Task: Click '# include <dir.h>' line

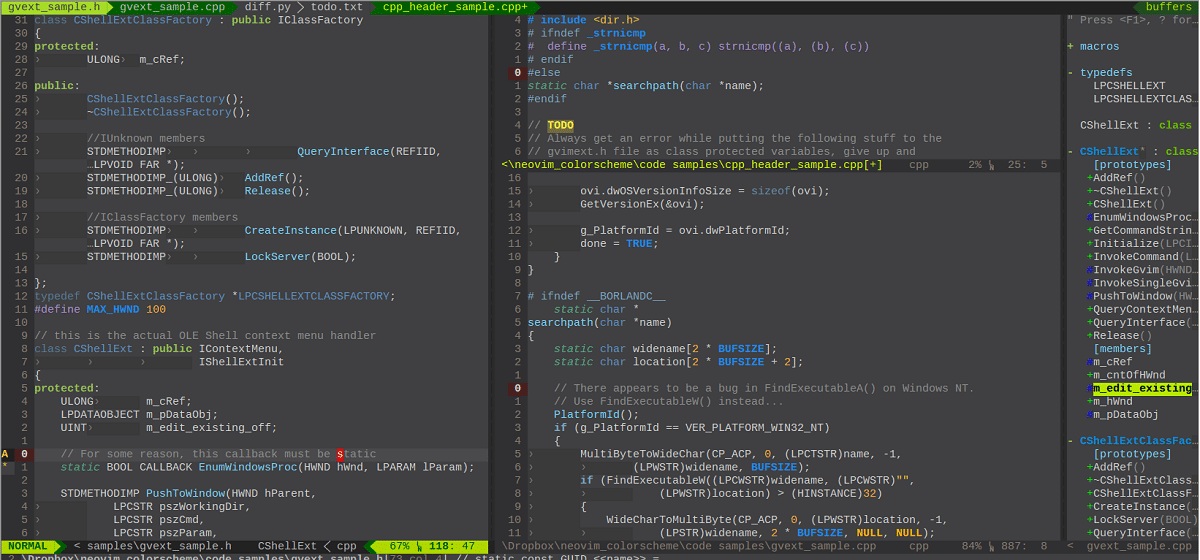Action: [584, 20]
